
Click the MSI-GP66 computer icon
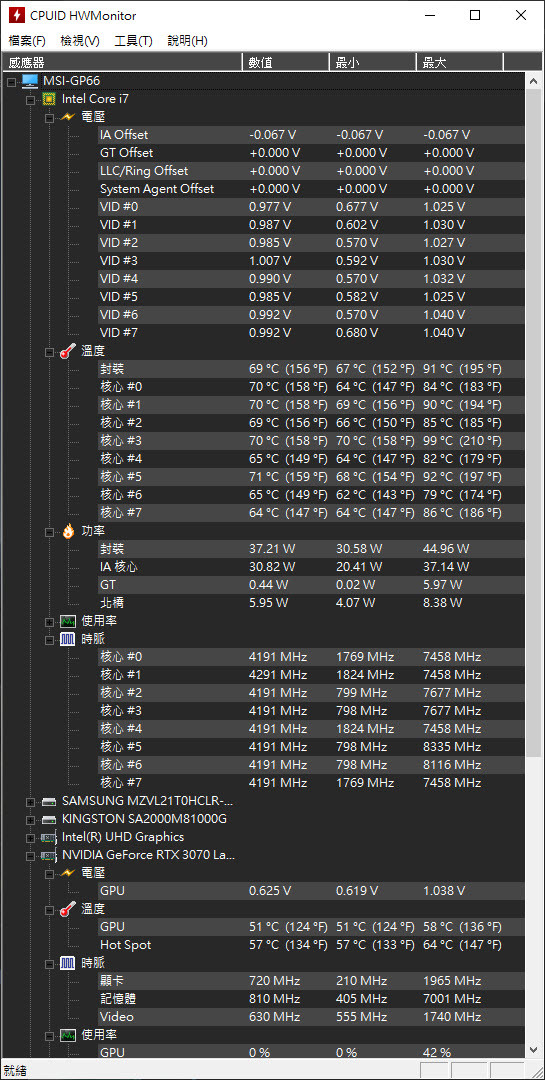click(30, 81)
